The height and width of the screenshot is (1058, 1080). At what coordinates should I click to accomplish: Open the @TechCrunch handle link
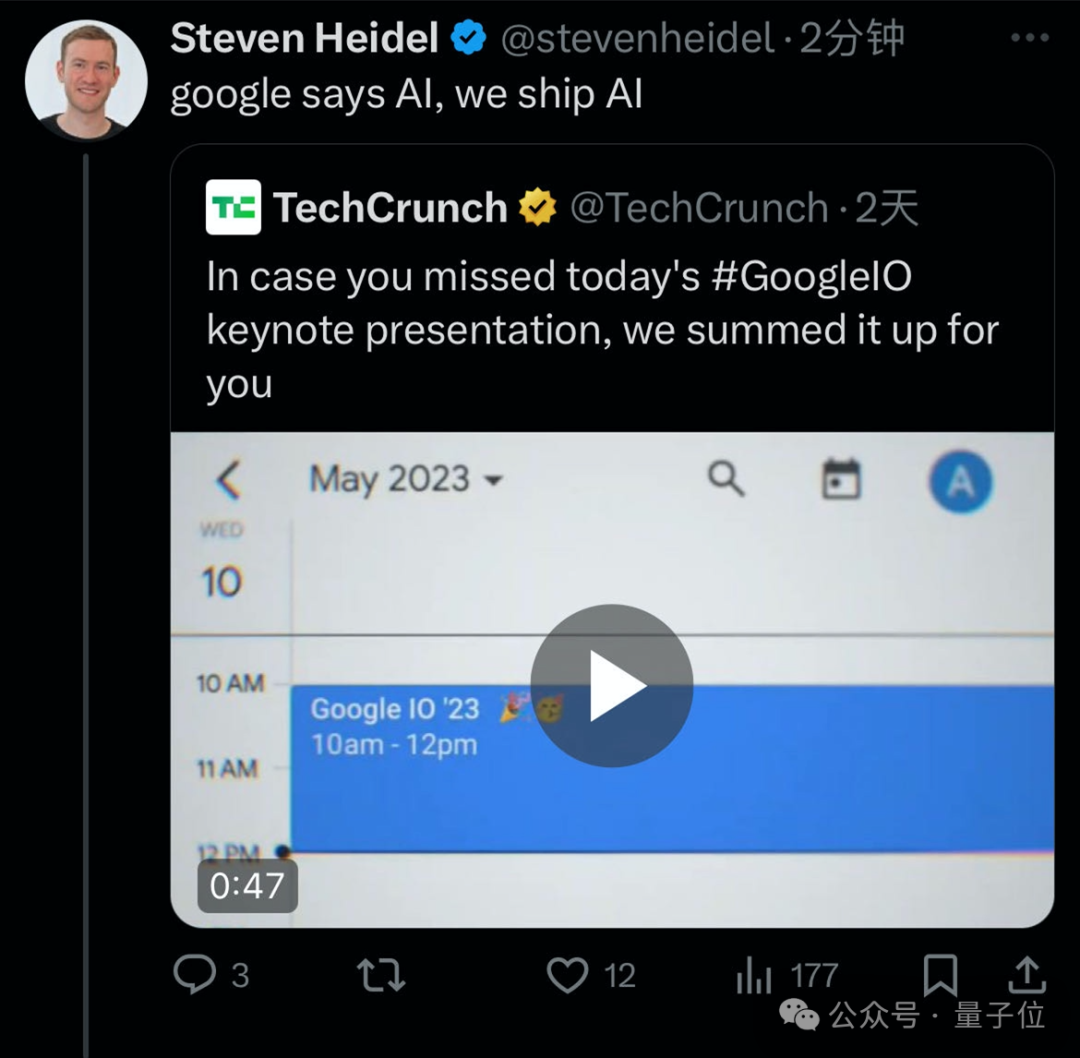pos(698,208)
